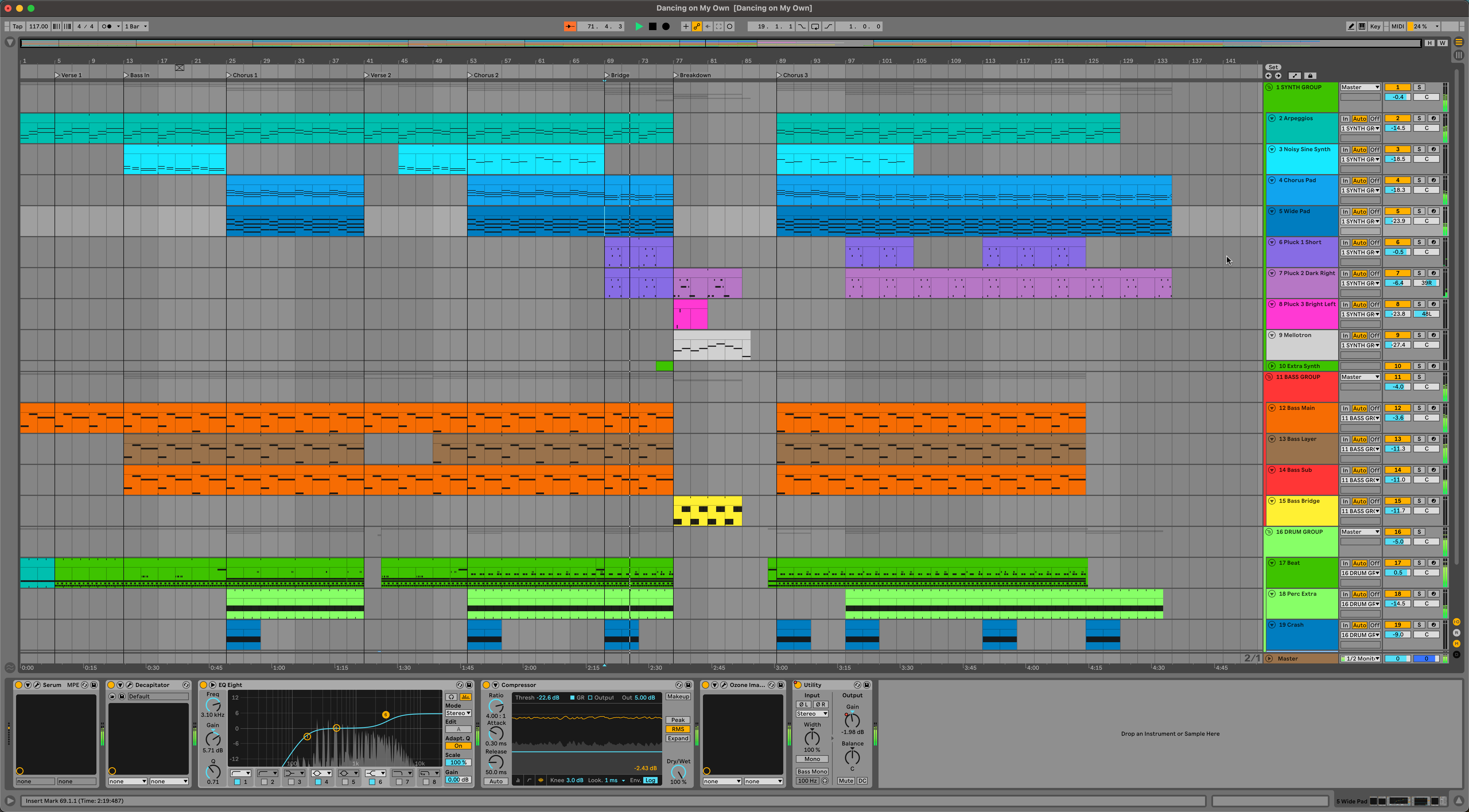Arm the 4 Chorus Pad track for recording

[x=1433, y=180]
